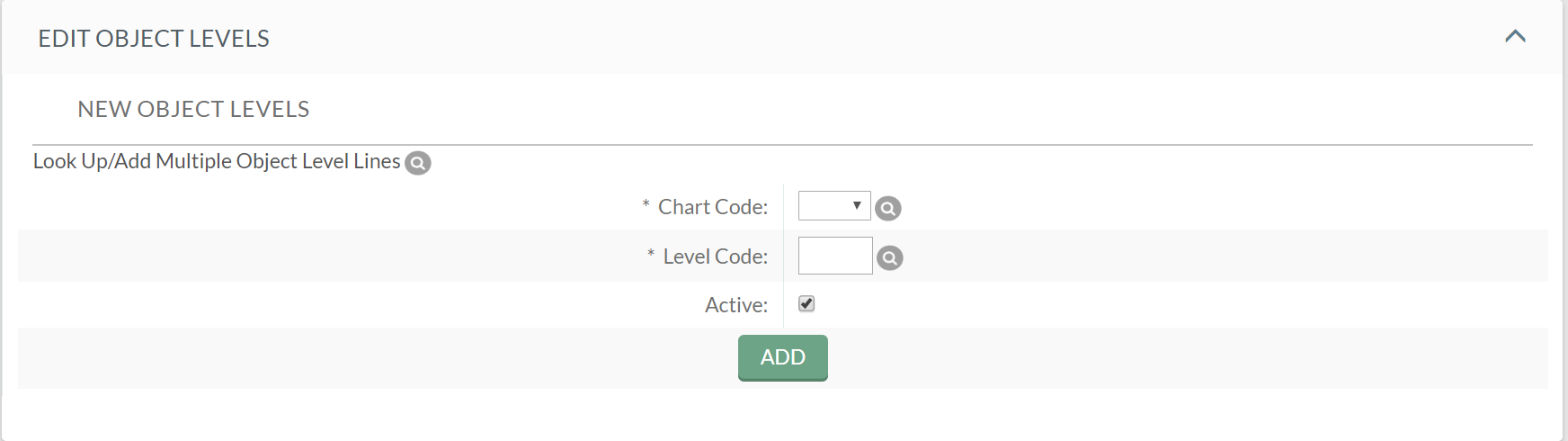Click the asterisk next to Level Code

[651, 255]
